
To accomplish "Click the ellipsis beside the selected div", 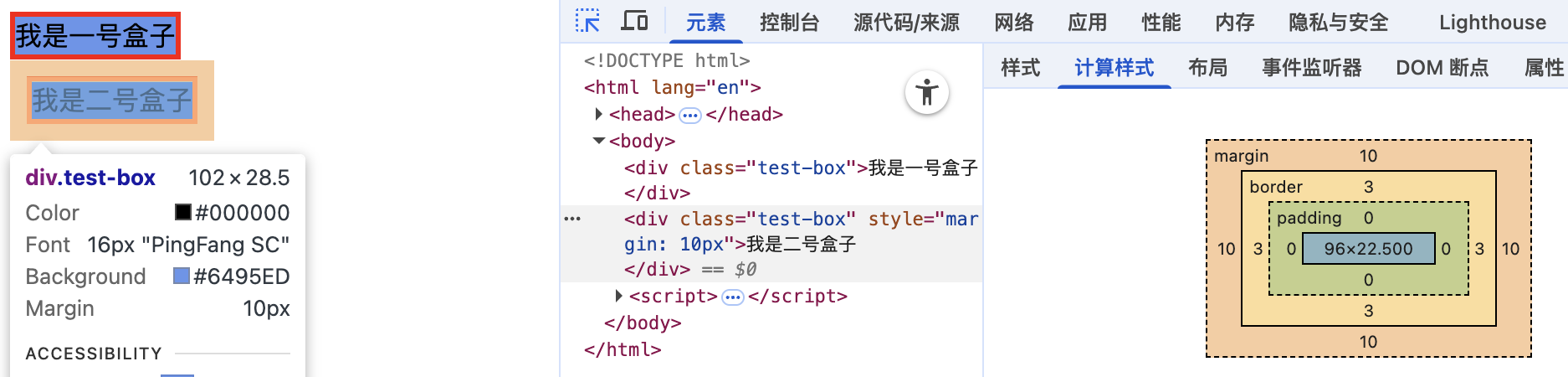I will pyautogui.click(x=572, y=219).
